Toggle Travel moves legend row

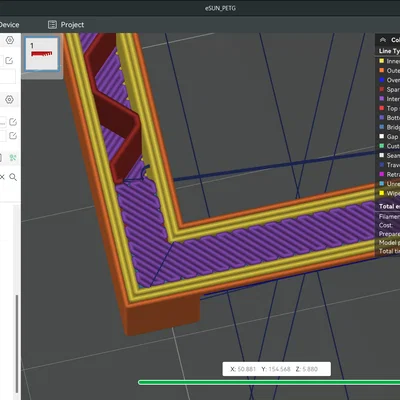[x=388, y=165]
